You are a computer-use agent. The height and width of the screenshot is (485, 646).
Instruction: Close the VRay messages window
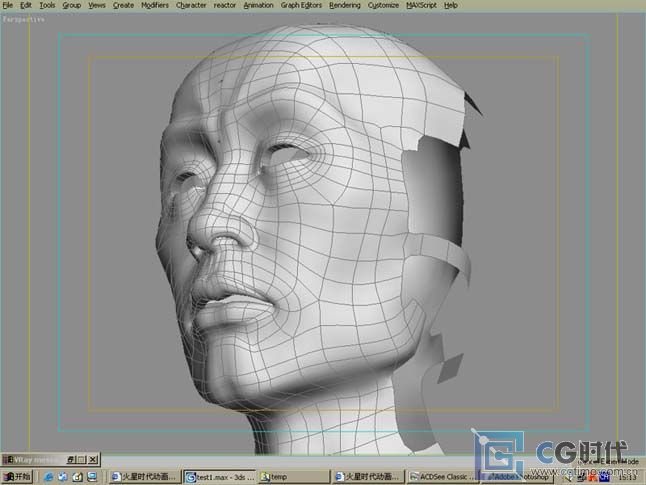pyautogui.click(x=94, y=459)
